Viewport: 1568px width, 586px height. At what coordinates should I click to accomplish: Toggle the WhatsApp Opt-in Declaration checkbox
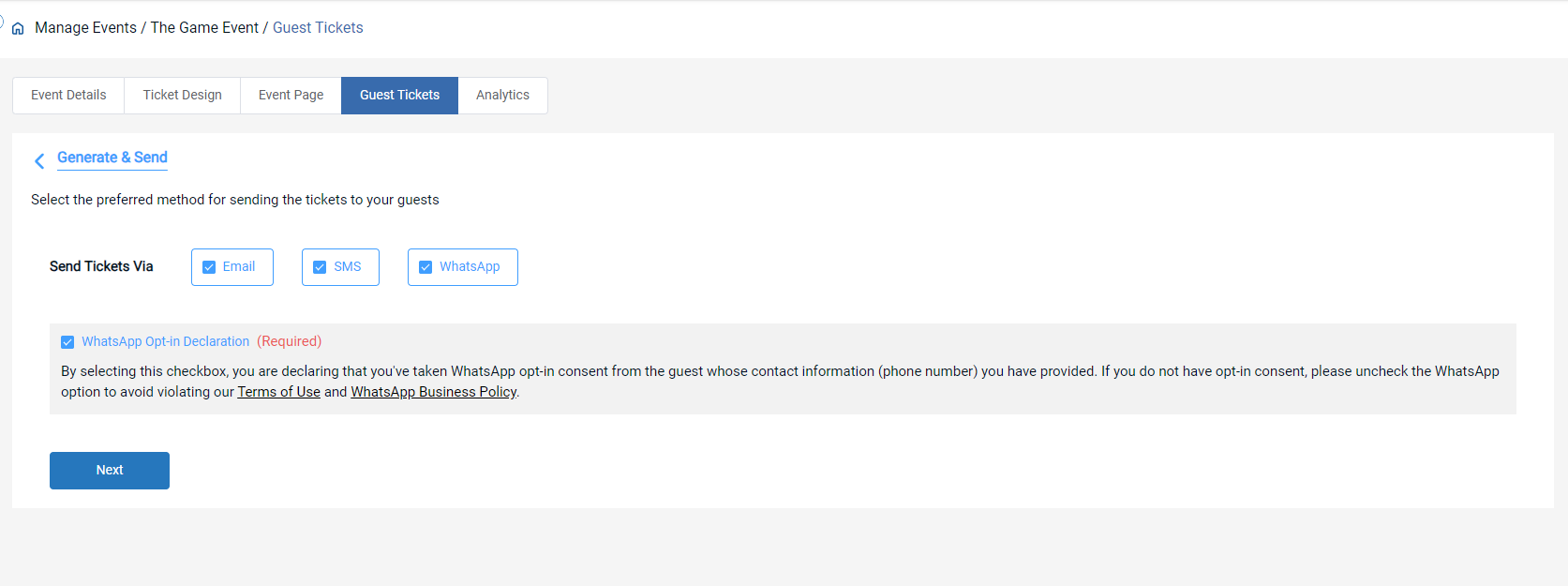click(67, 342)
